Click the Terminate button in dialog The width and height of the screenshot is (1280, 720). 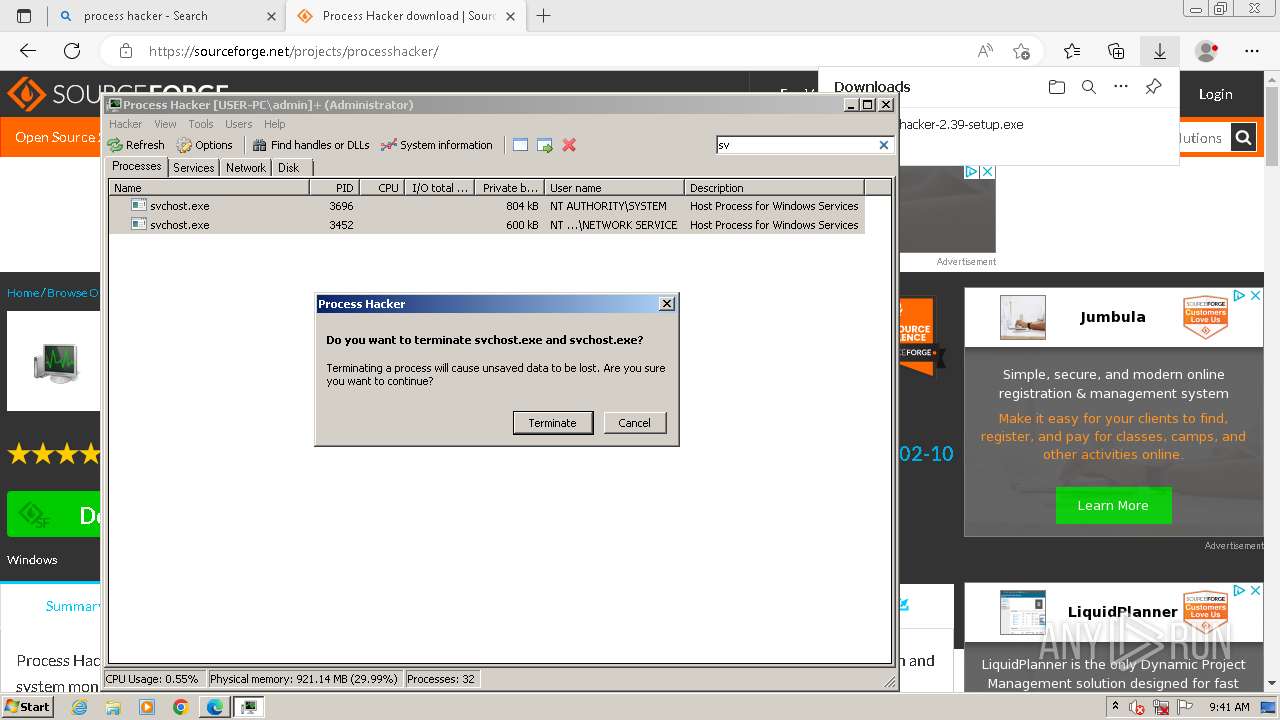pos(553,423)
